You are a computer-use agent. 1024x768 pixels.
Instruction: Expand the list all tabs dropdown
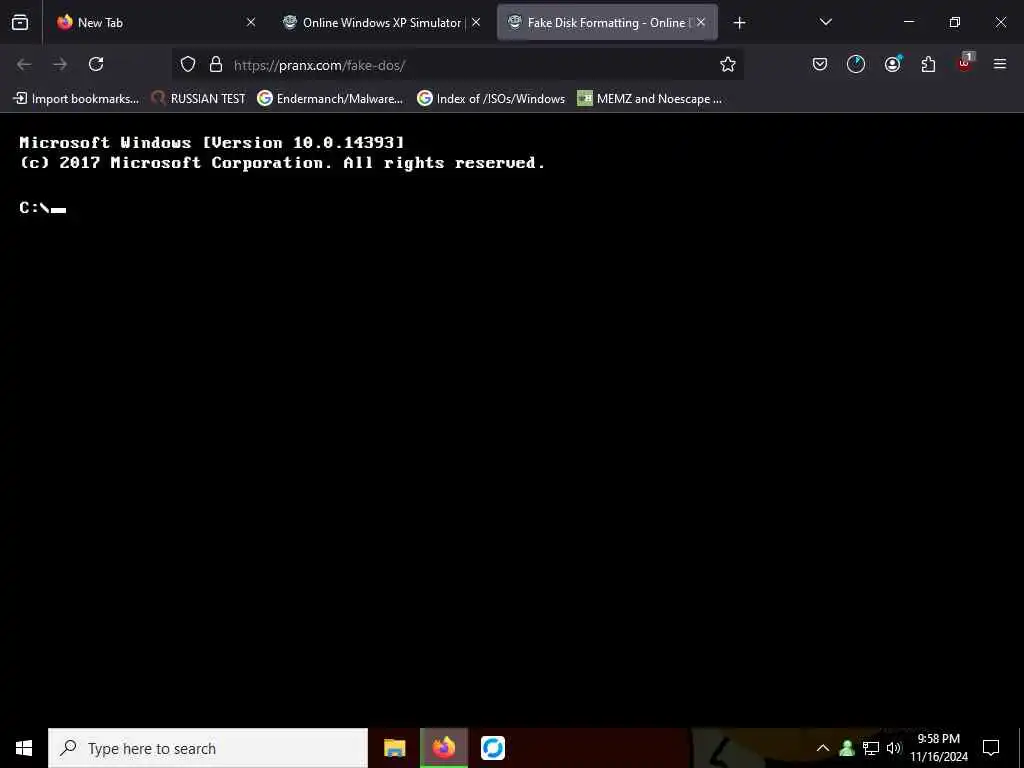point(825,22)
